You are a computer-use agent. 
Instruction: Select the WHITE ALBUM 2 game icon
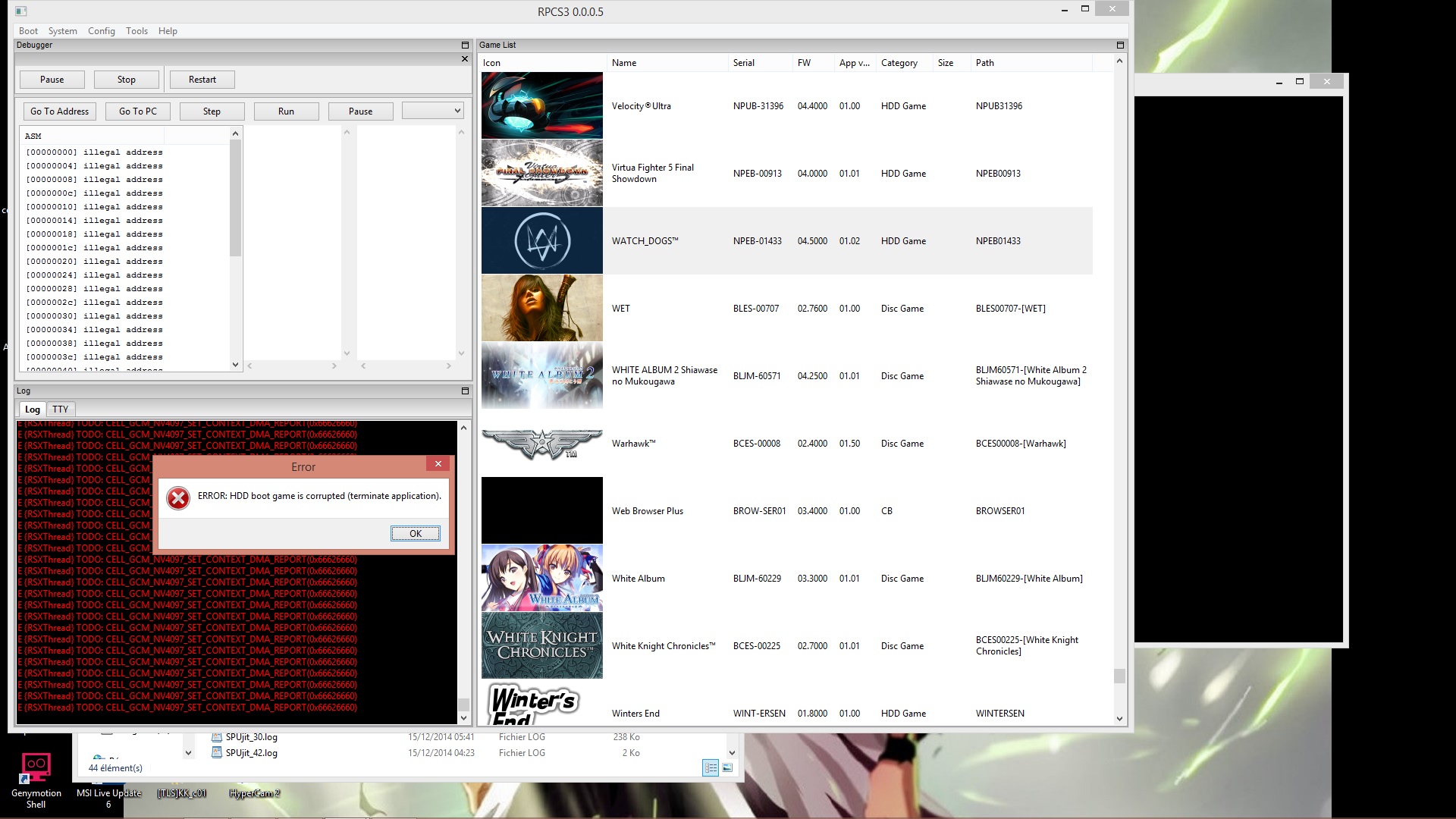pyautogui.click(x=542, y=375)
